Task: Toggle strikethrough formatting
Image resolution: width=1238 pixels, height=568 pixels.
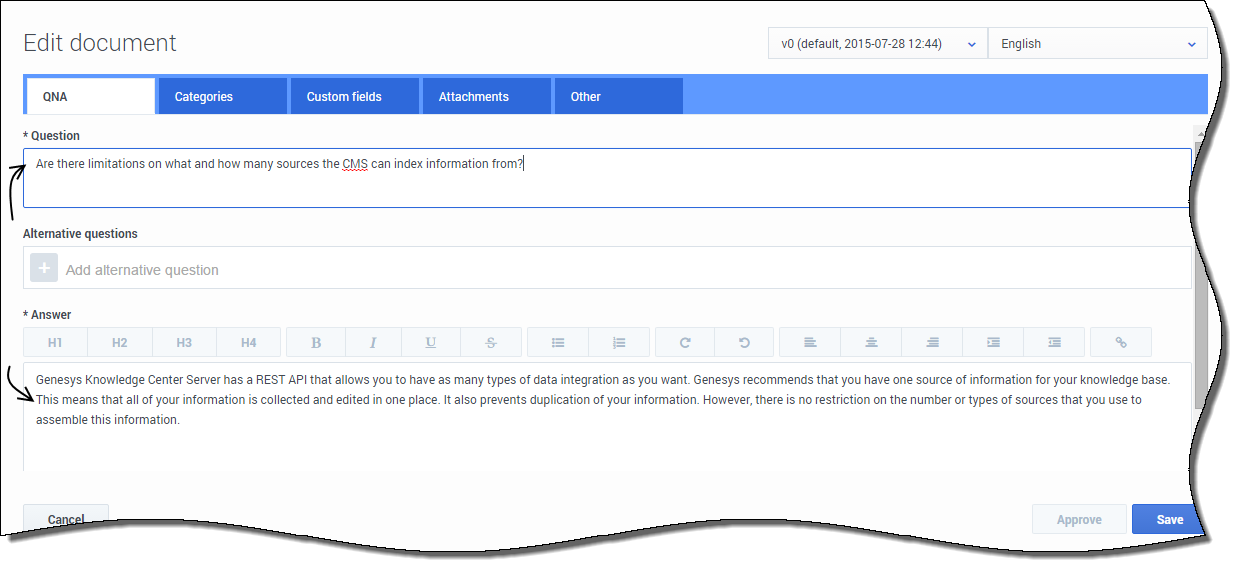Action: [x=491, y=343]
